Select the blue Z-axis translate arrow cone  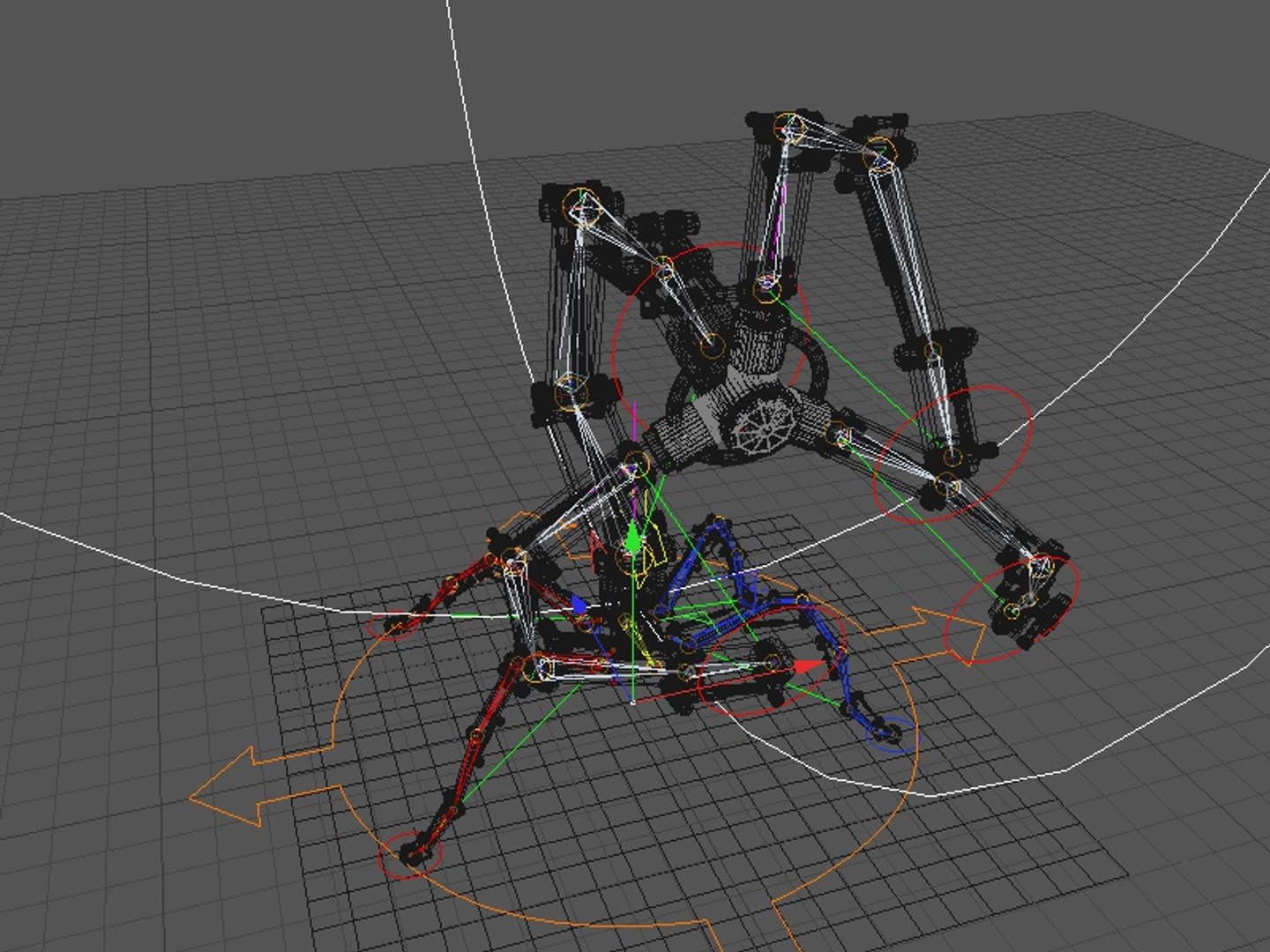click(x=578, y=604)
